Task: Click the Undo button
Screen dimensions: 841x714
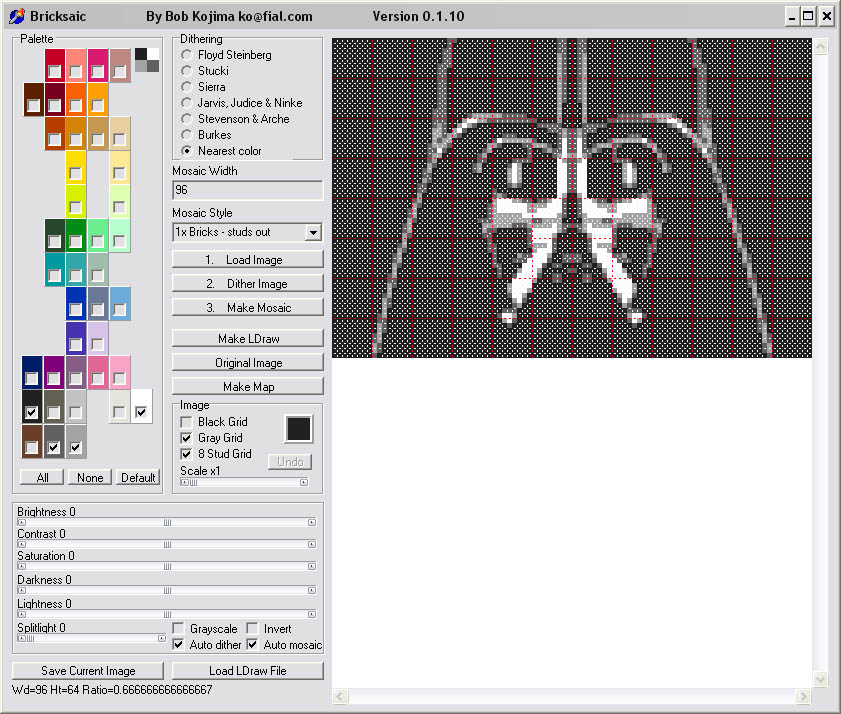Action: [290, 462]
